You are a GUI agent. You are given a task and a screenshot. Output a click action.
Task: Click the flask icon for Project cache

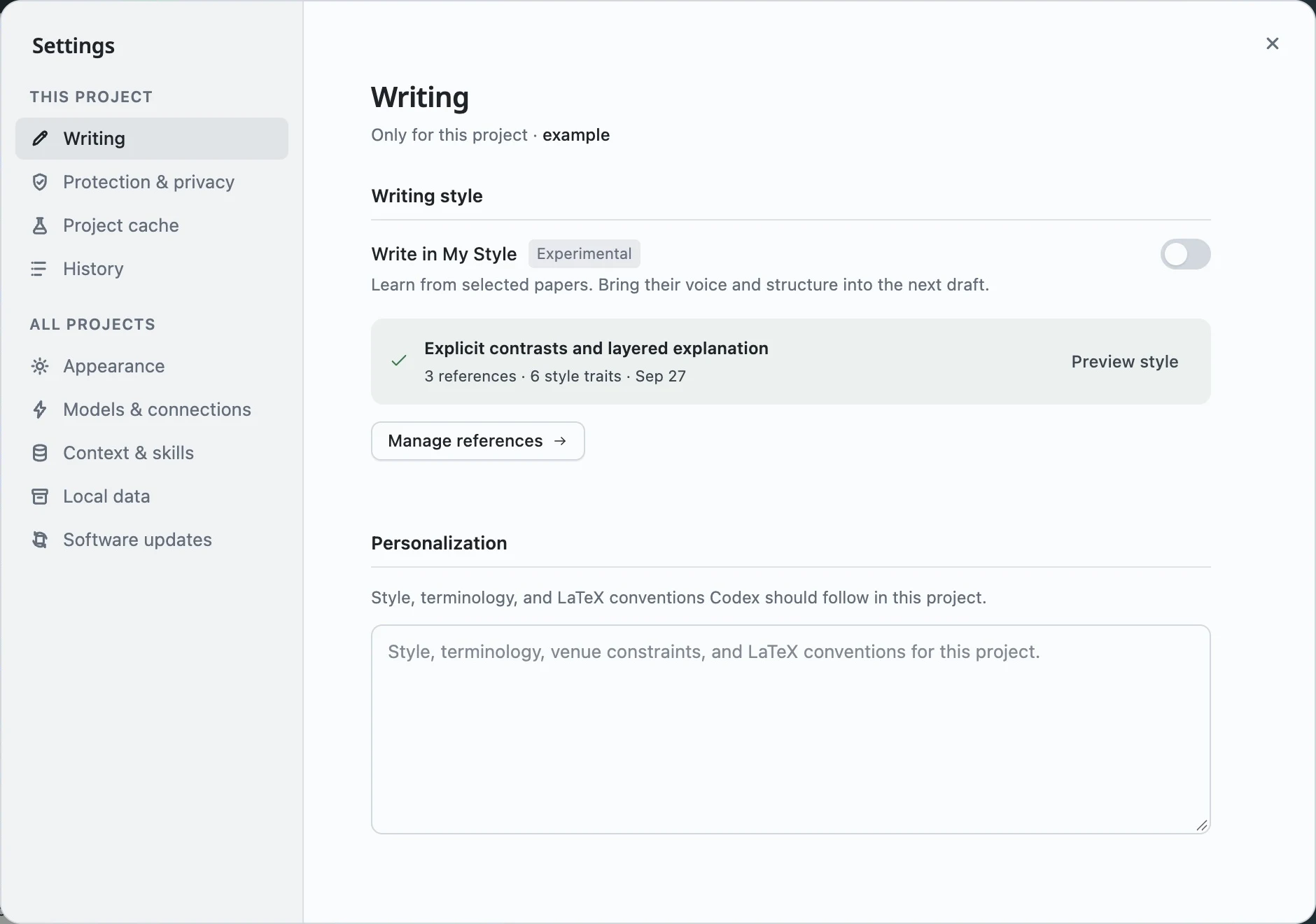tap(40, 225)
